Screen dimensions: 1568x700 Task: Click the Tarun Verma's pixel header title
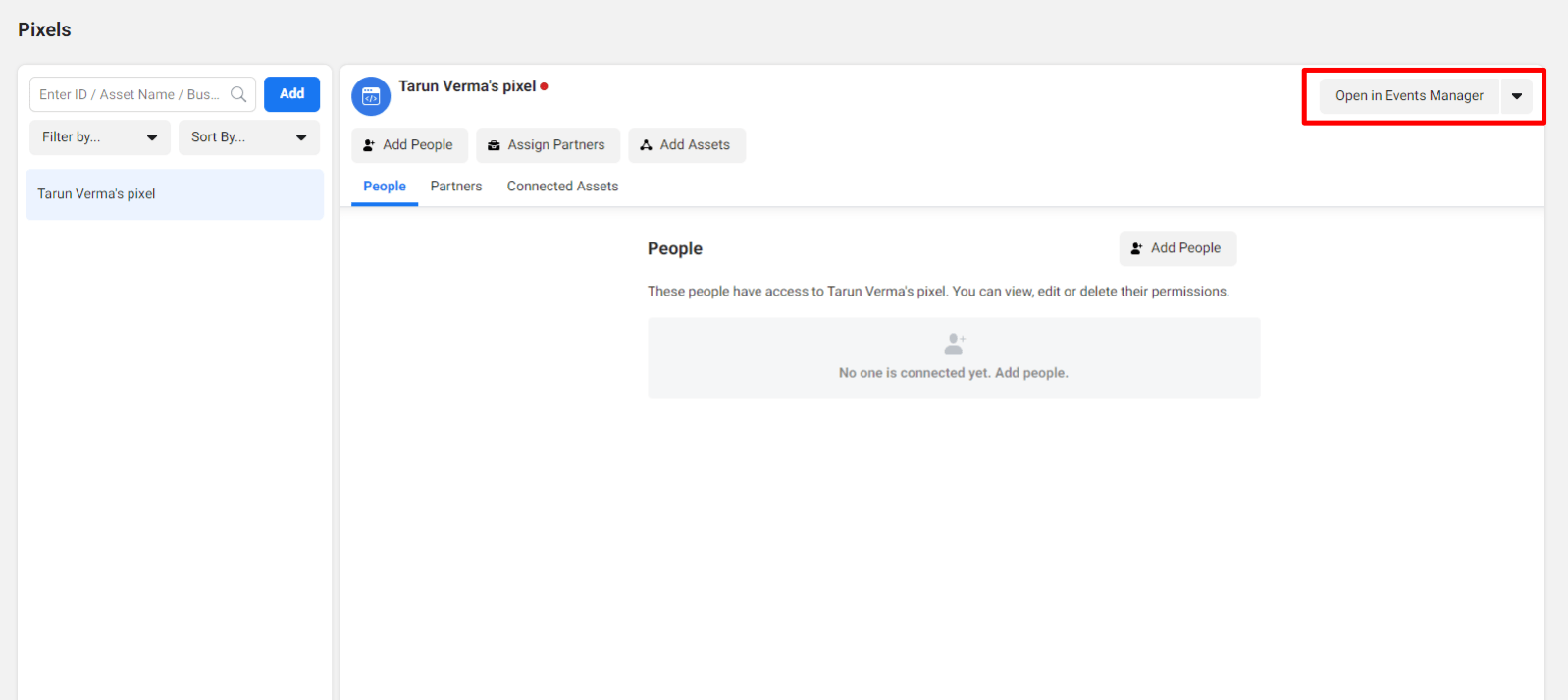[467, 86]
